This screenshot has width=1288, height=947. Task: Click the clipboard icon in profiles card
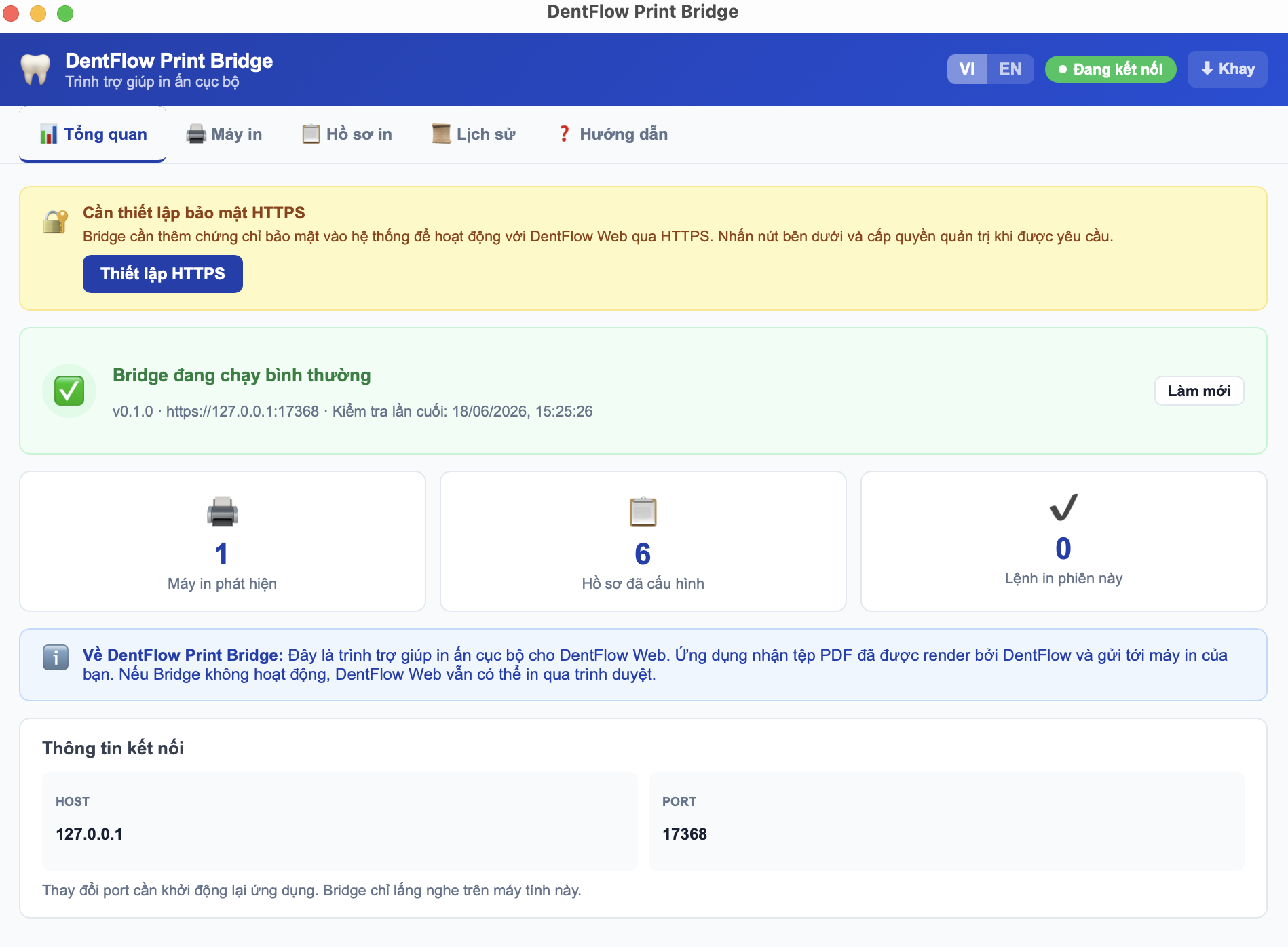coord(643,512)
